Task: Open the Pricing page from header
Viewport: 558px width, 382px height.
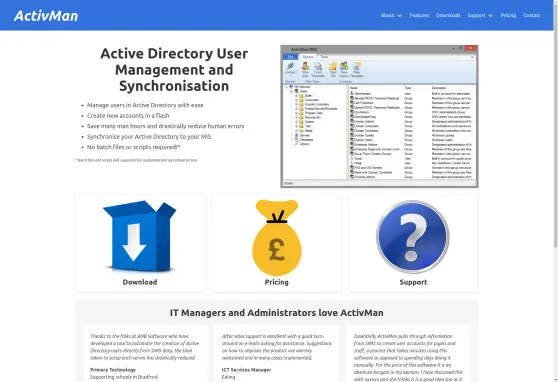Action: (508, 15)
